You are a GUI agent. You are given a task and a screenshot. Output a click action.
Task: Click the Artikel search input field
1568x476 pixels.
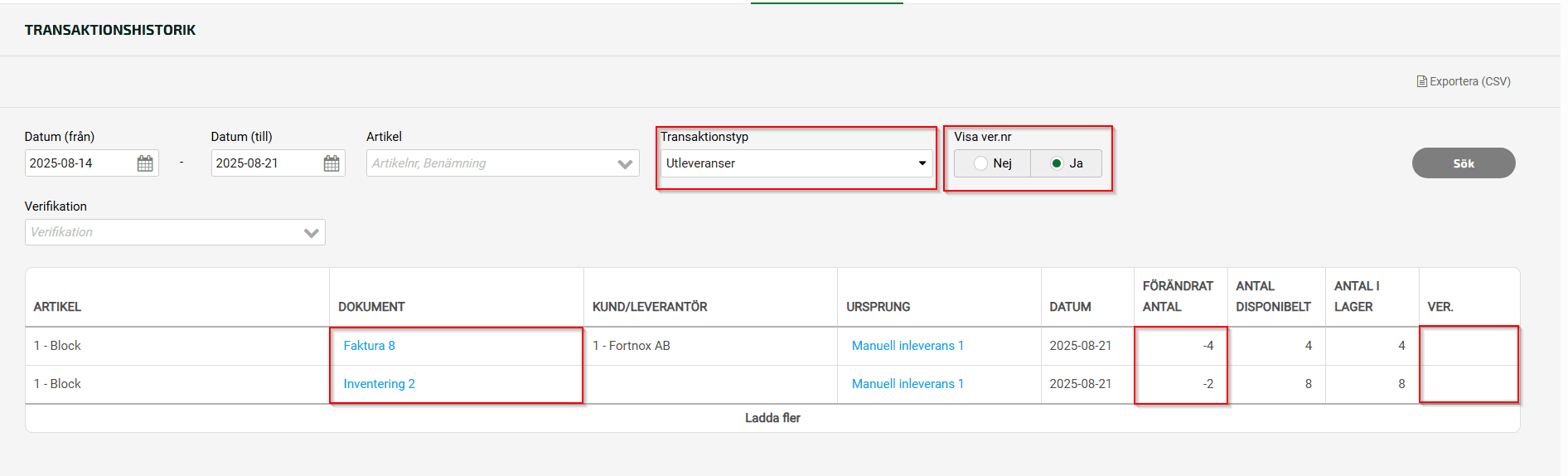pos(489,163)
